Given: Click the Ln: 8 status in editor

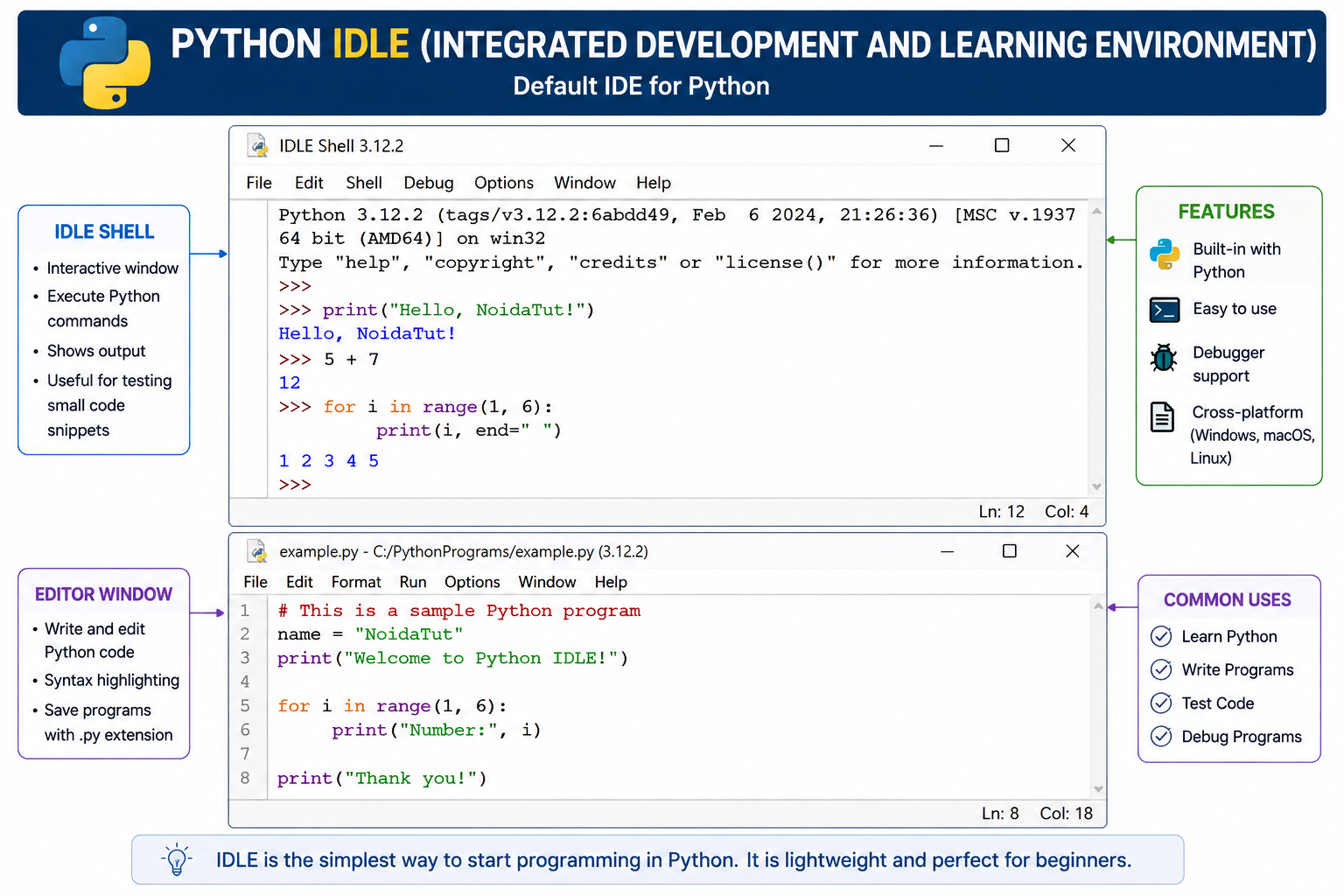Looking at the screenshot, I should pos(1000,814).
